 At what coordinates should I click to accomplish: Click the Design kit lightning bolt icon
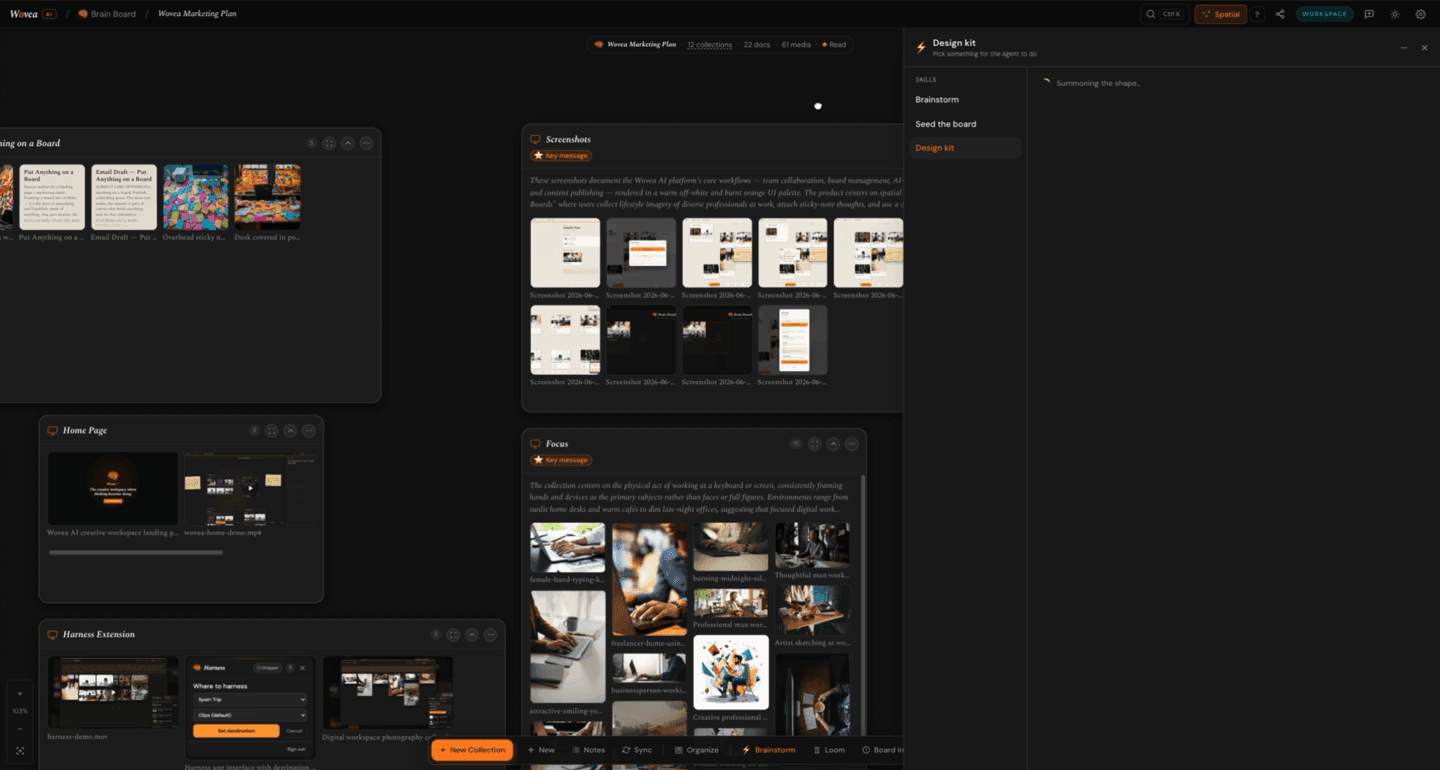(921, 47)
